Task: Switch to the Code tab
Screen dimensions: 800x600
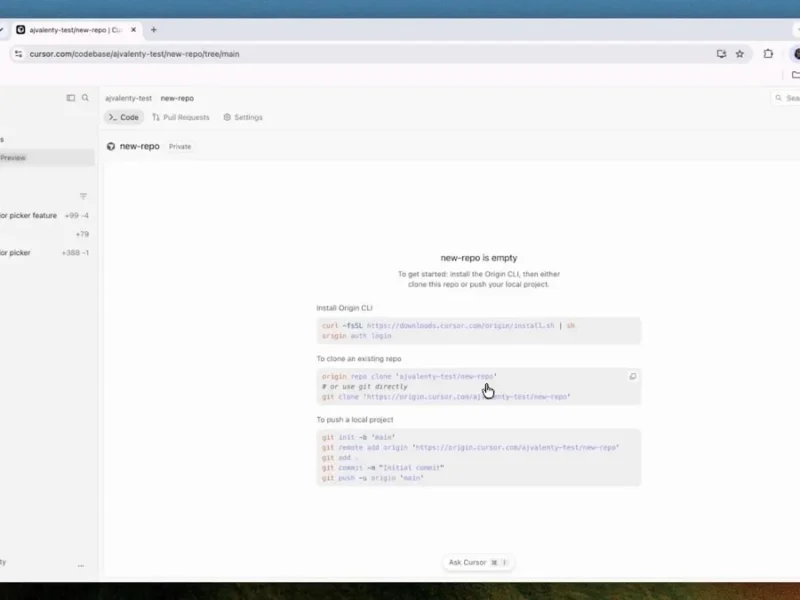Action: click(x=123, y=117)
